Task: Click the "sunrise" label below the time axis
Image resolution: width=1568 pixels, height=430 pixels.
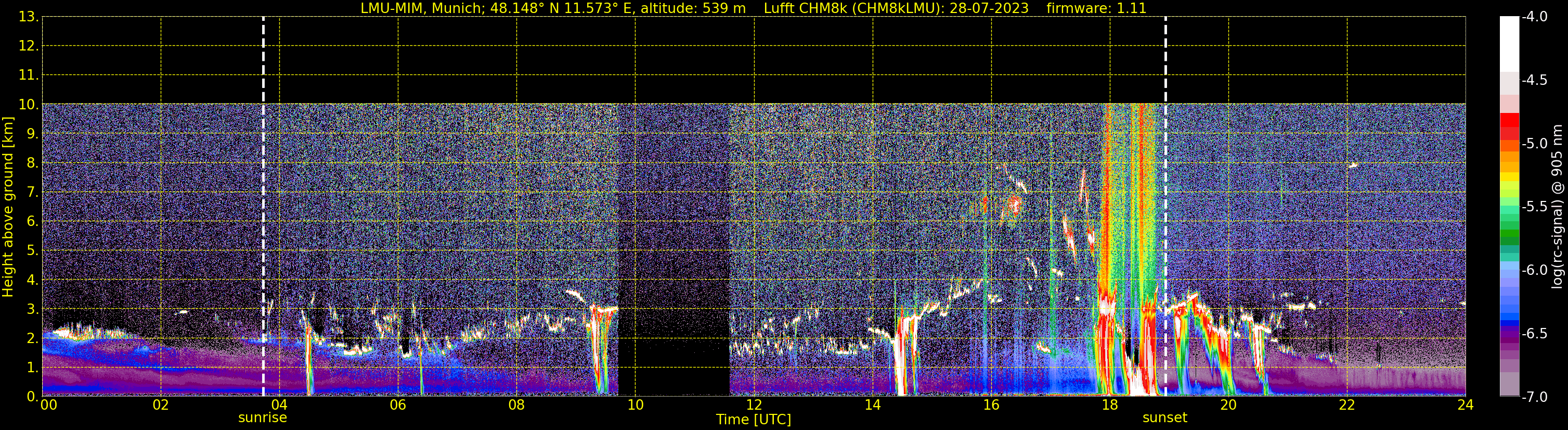Action: click(x=262, y=418)
